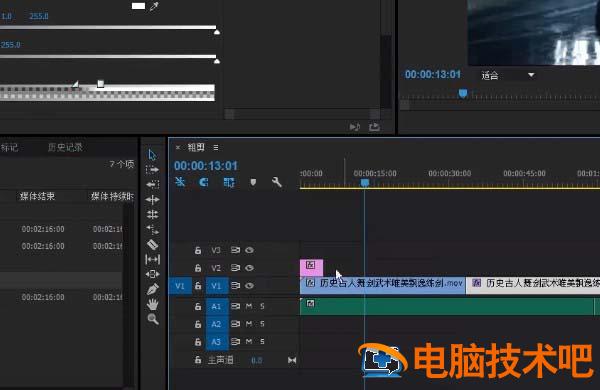Toggle sync lock on track A1

[x=235, y=306]
